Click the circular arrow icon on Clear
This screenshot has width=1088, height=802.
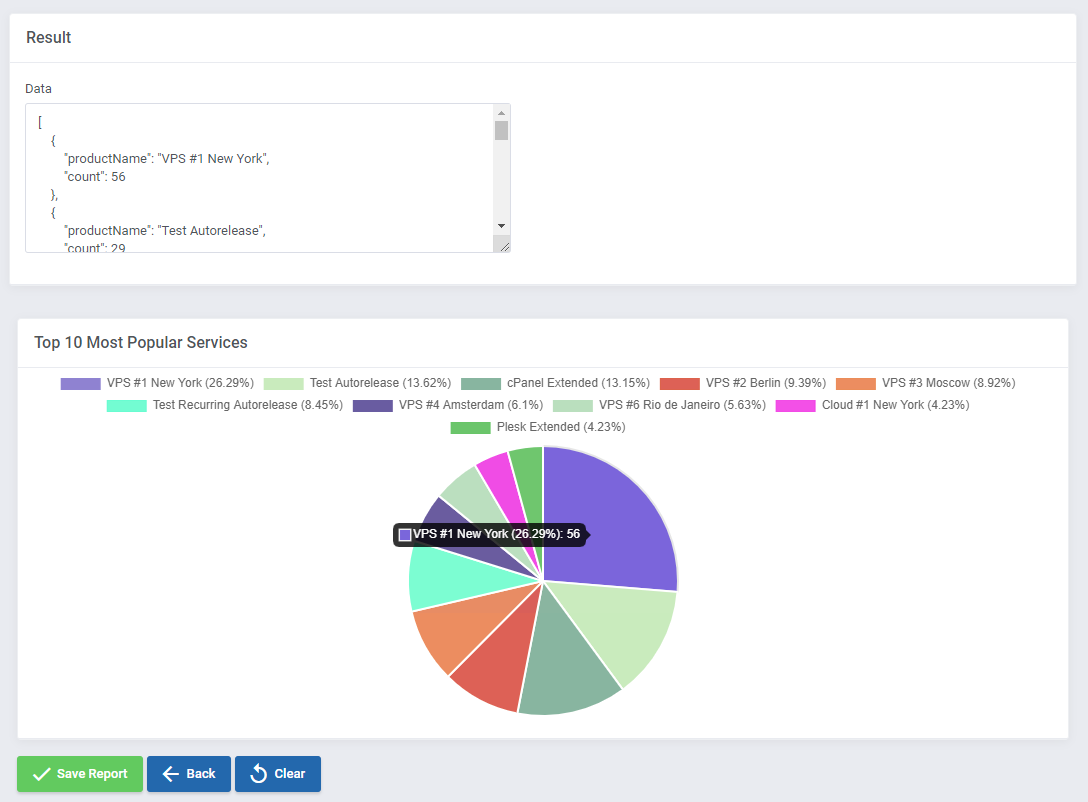point(258,774)
